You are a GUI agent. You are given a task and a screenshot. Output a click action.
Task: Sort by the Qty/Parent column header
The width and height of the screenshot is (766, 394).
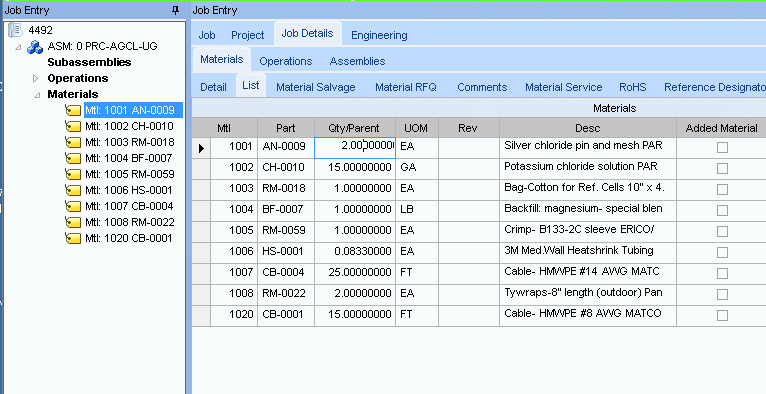point(355,128)
